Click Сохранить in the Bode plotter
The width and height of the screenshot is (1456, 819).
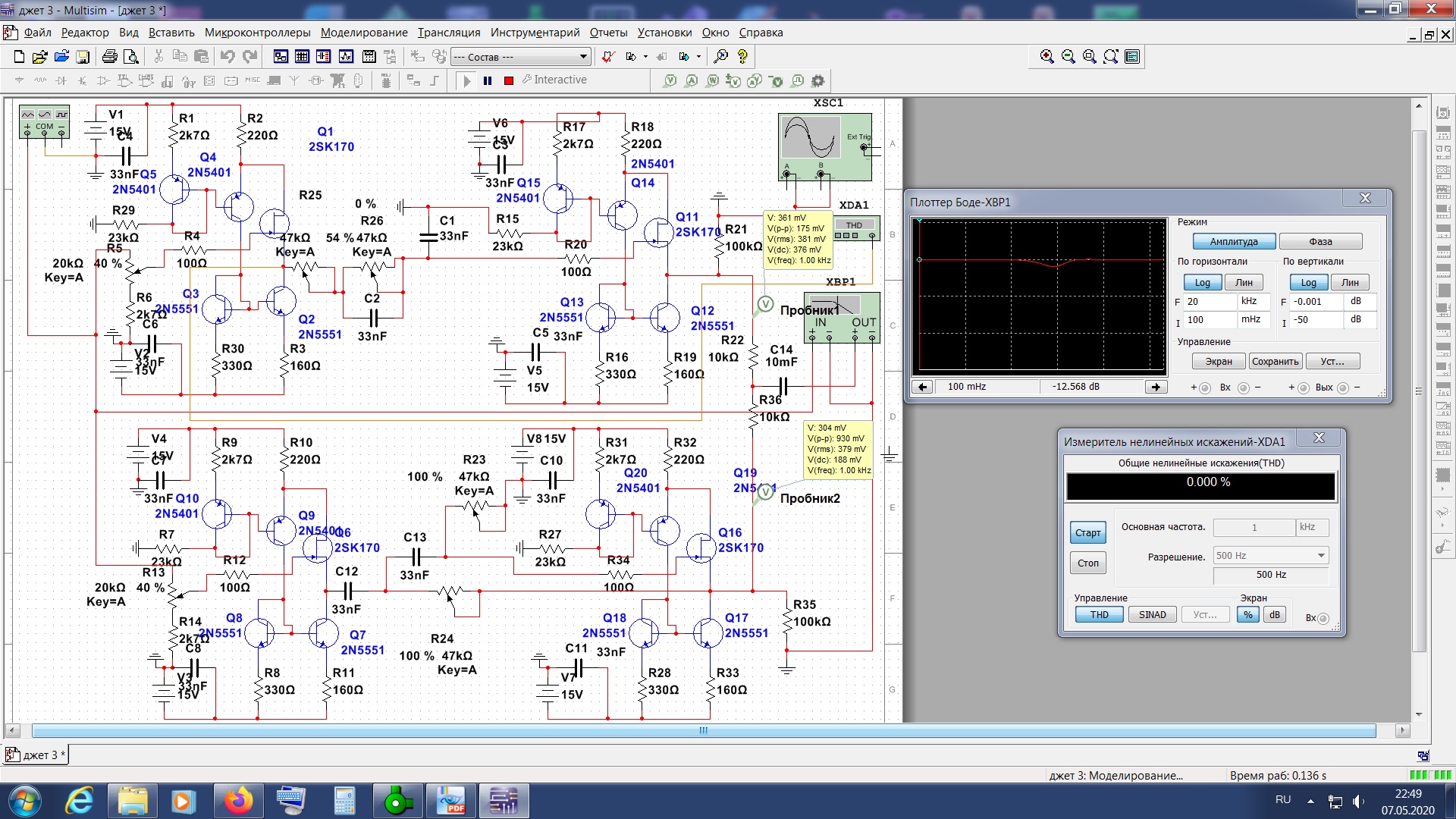coord(1275,362)
